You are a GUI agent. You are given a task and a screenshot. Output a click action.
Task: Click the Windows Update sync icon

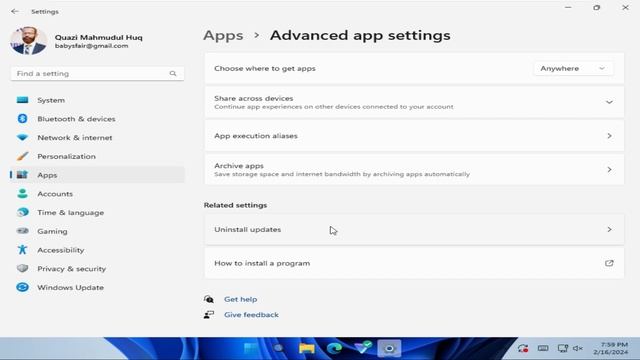click(x=22, y=287)
